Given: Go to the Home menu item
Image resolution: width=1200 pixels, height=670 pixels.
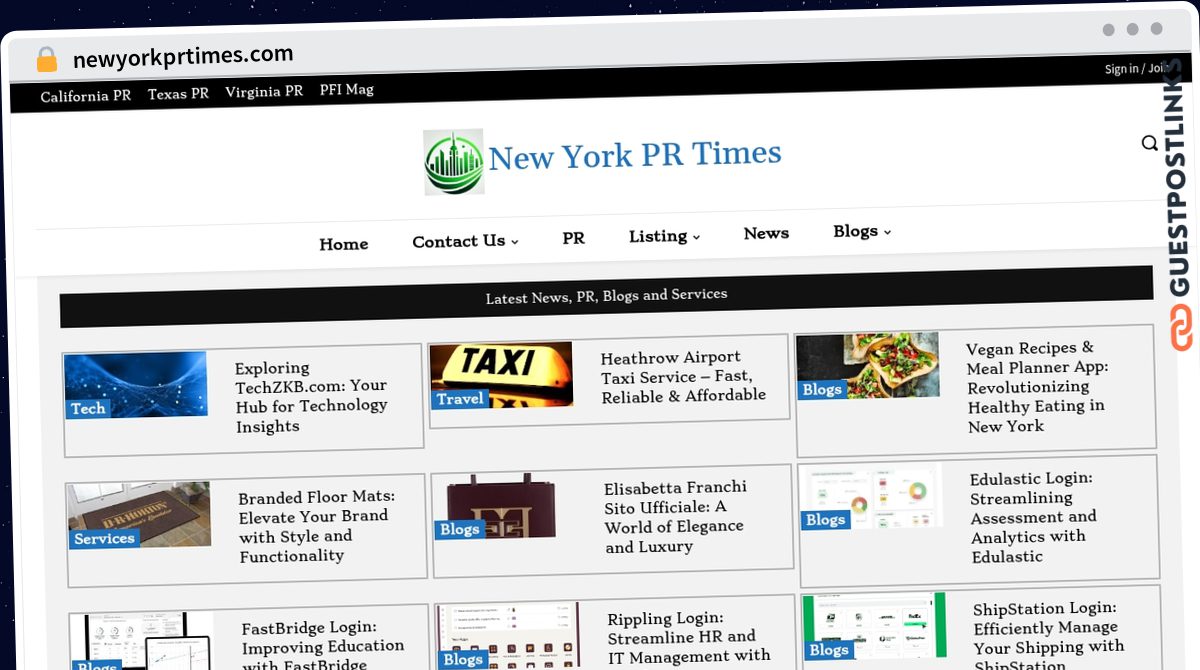Looking at the screenshot, I should tap(344, 244).
